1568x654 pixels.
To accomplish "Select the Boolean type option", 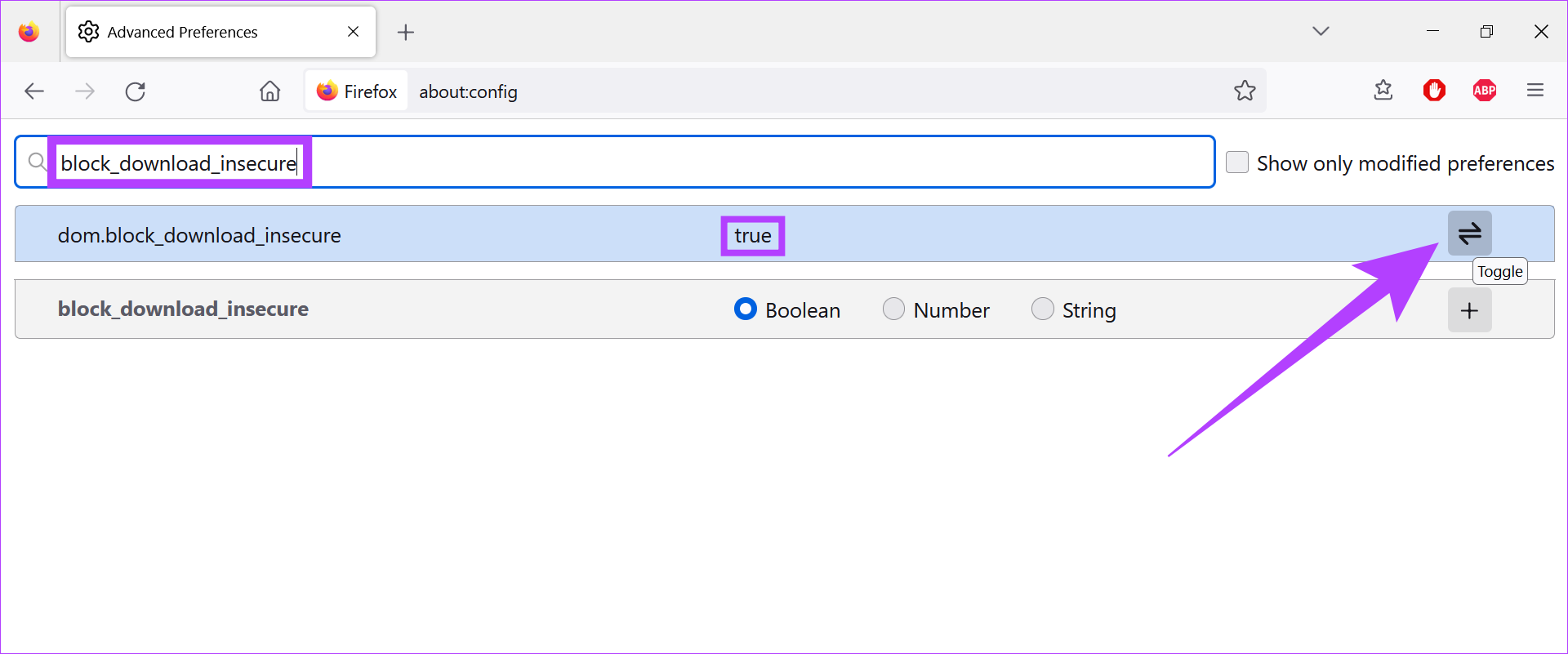I will tap(746, 309).
